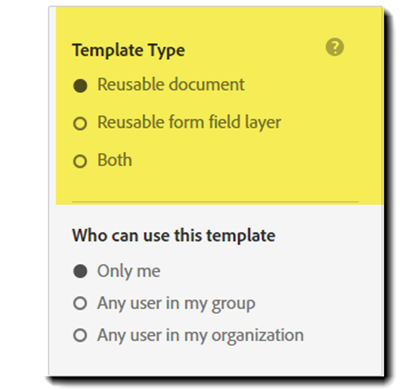The height and width of the screenshot is (389, 400).
Task: Click the word group in the sharing options
Action: point(234,305)
